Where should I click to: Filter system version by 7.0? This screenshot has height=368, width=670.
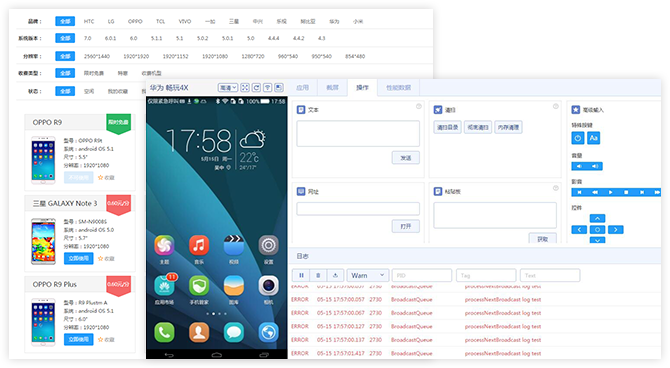(88, 38)
